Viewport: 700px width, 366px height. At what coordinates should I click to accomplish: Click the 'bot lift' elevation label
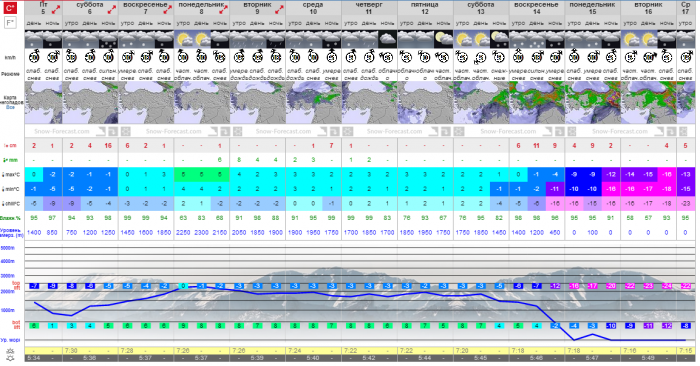click(x=16, y=324)
